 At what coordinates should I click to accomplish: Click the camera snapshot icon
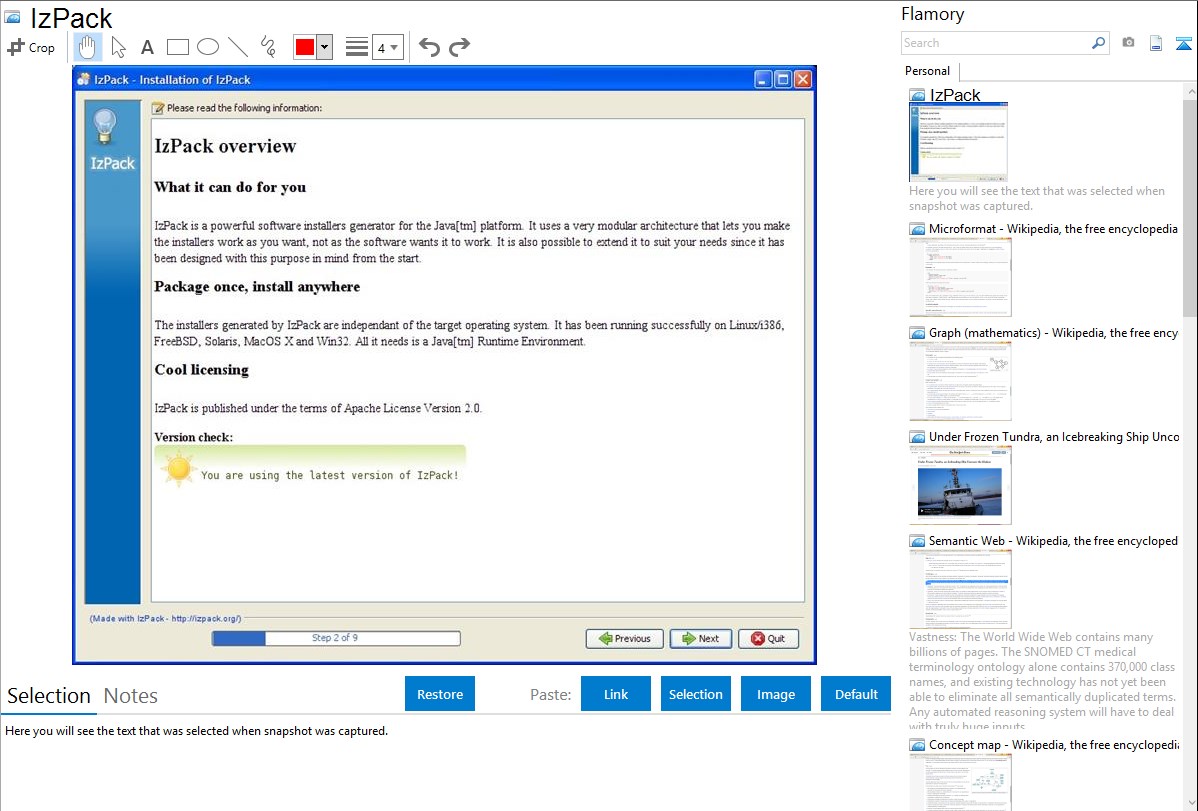[1128, 43]
